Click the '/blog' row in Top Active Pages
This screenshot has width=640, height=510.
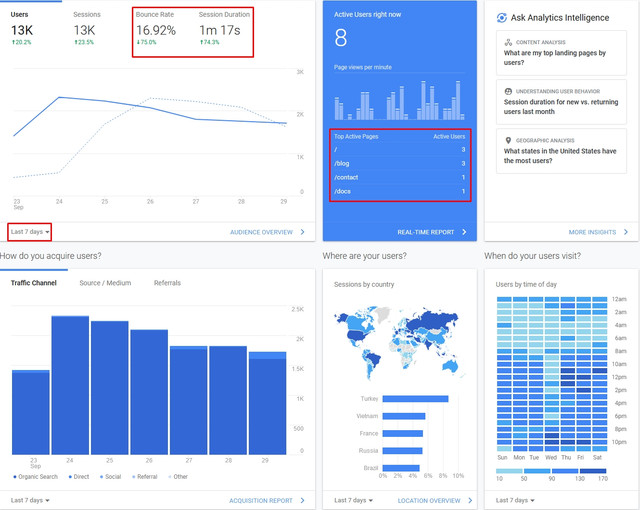pos(400,163)
